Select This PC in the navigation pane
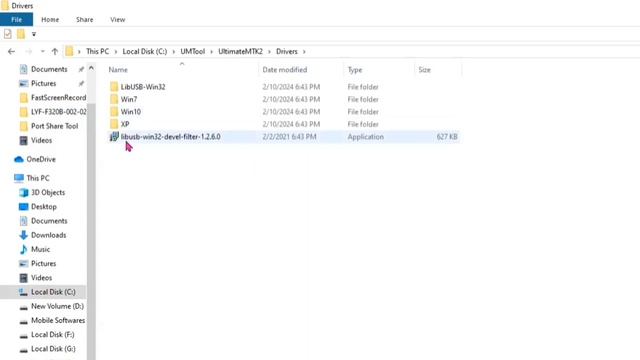Screen dimensions: 640x360 pyautogui.click(x=38, y=178)
